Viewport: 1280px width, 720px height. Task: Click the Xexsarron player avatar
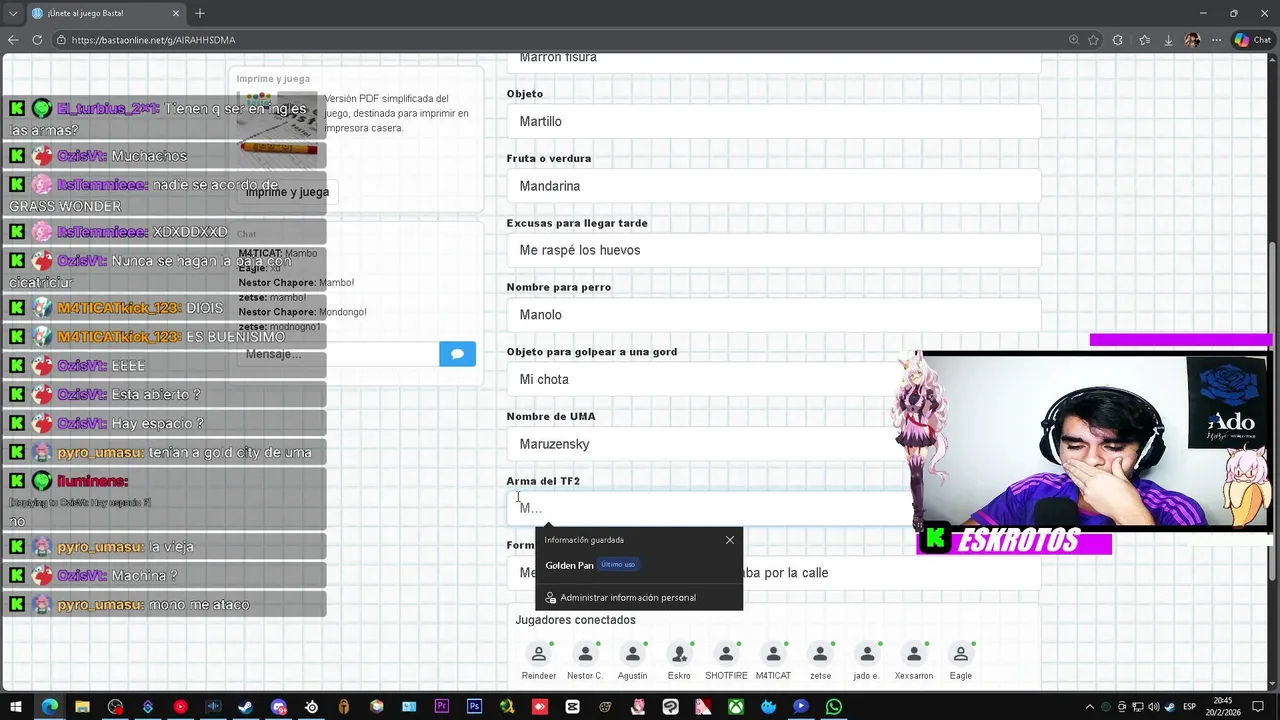(914, 654)
